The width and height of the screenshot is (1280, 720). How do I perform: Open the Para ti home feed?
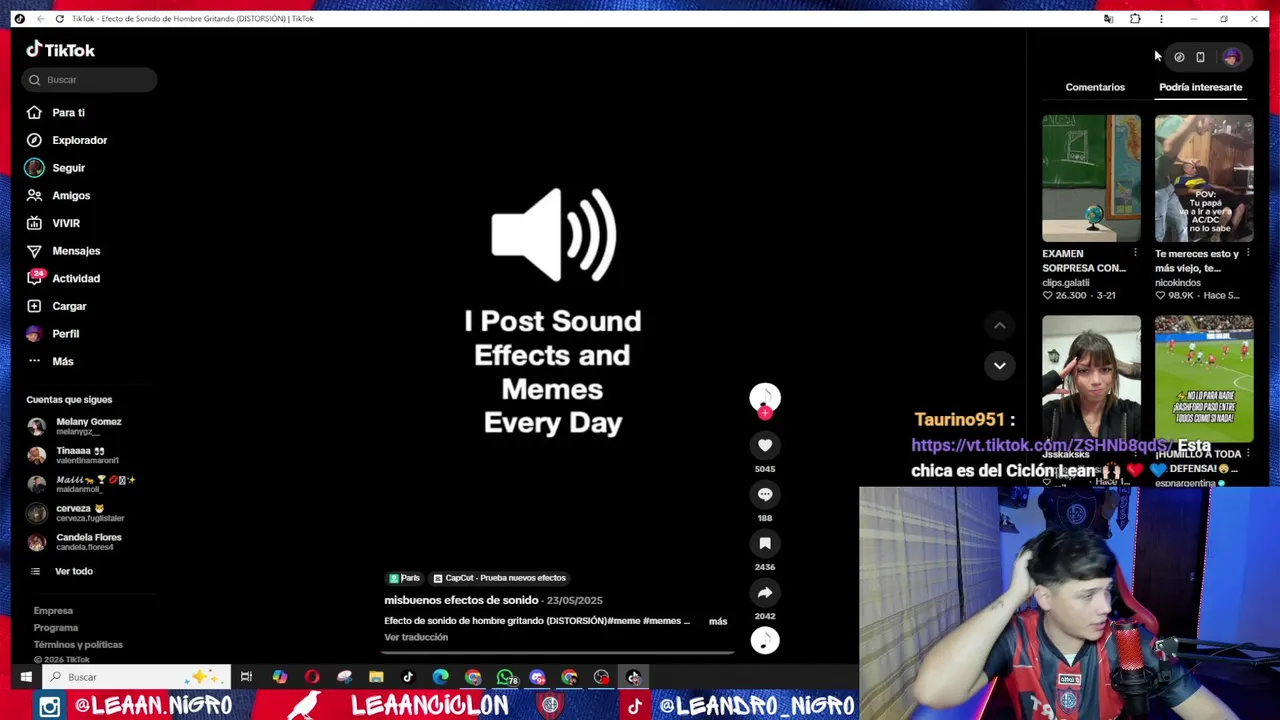[56, 113]
